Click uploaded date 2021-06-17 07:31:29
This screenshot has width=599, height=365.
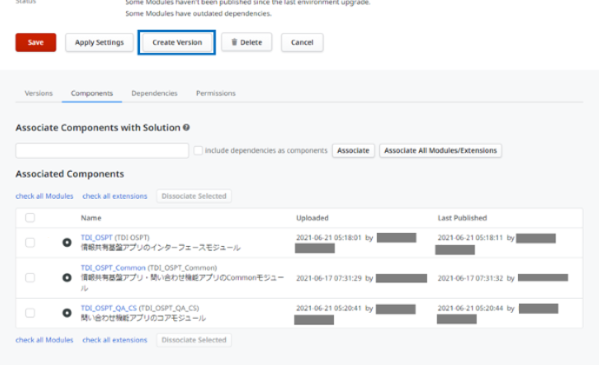click(x=329, y=278)
